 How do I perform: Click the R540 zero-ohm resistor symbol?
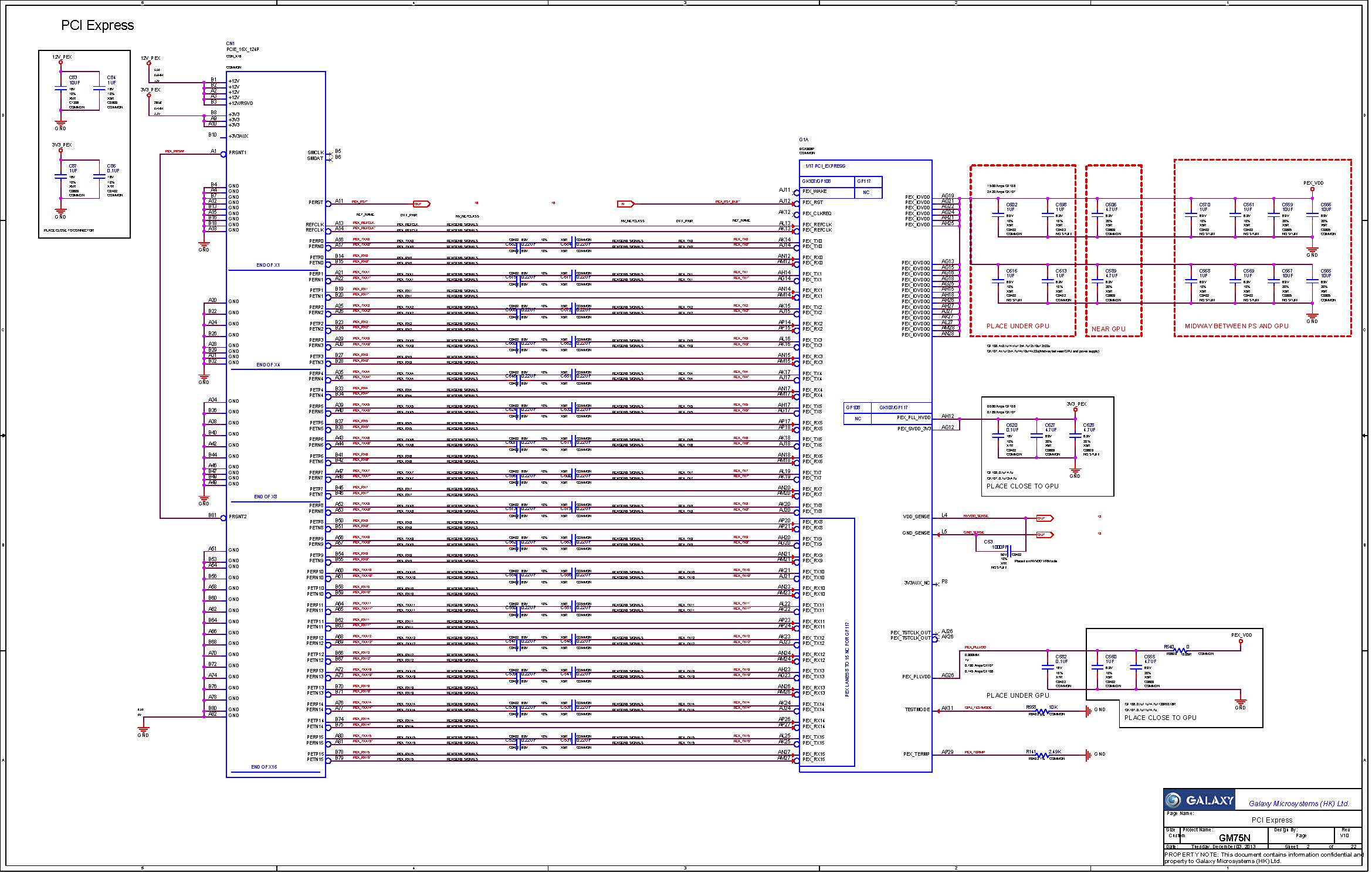(1179, 650)
